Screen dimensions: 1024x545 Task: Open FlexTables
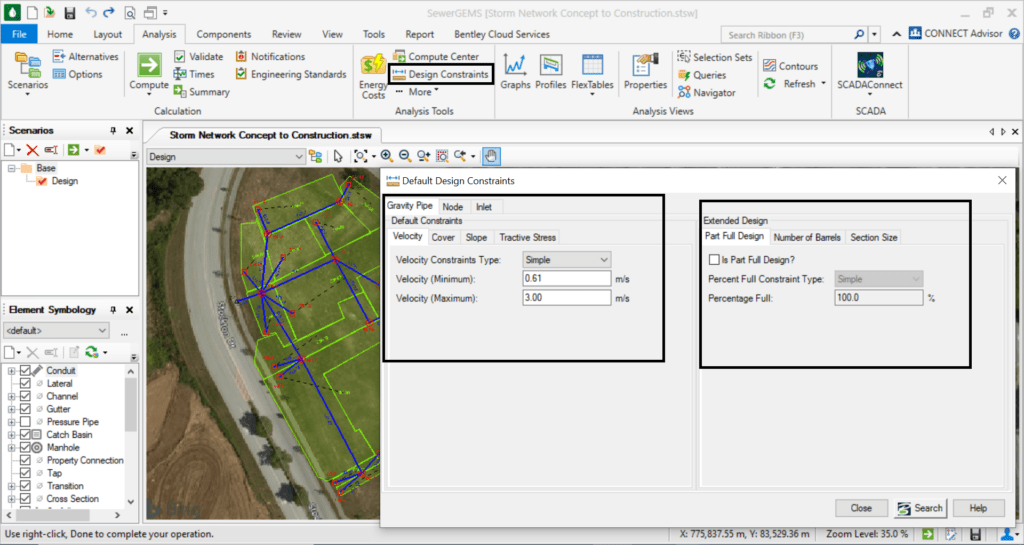592,75
